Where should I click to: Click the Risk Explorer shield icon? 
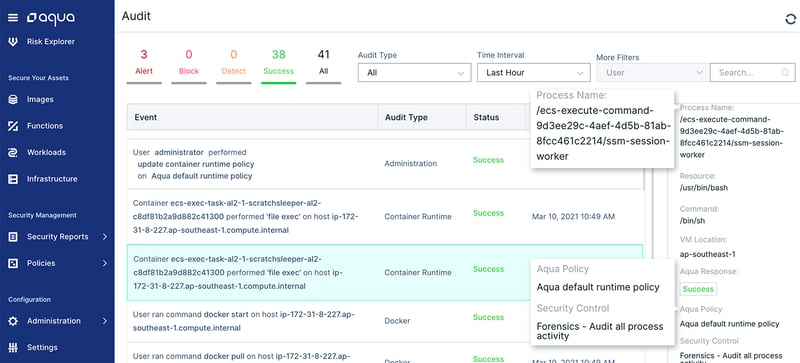tap(13, 42)
